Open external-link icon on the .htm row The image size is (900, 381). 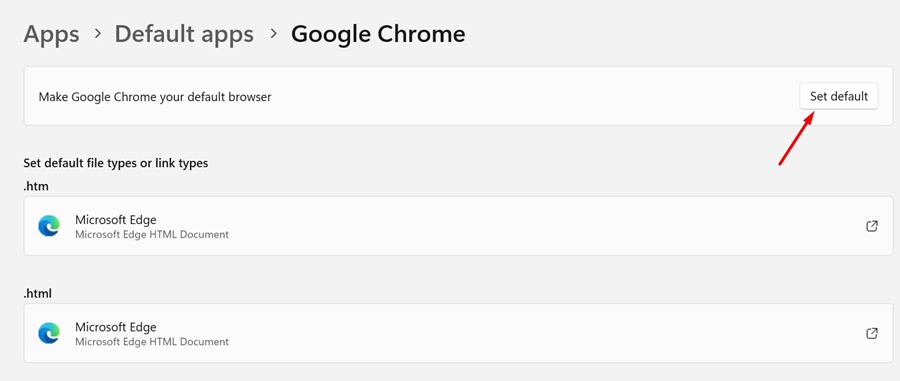(871, 226)
